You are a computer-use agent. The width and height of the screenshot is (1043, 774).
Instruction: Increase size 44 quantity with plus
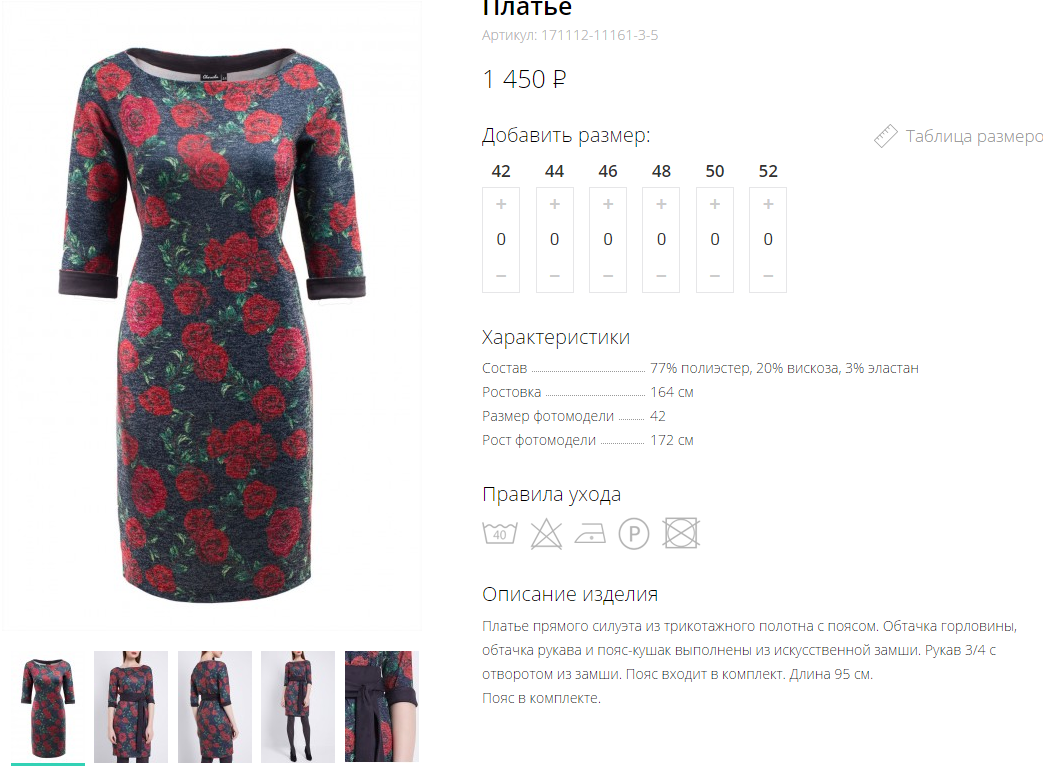(555, 204)
